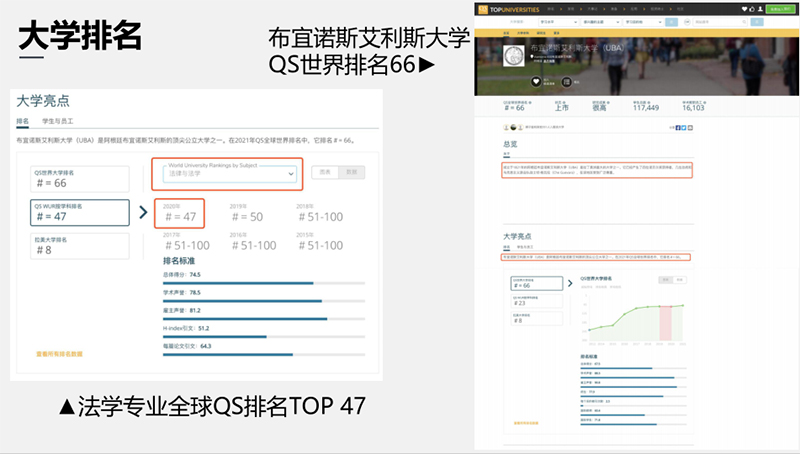
Task: Click the print icon next to Twitter
Action: click(x=690, y=128)
